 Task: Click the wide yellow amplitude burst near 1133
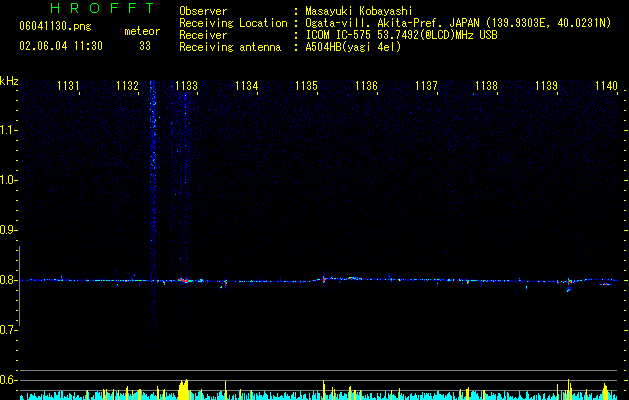(x=183, y=389)
